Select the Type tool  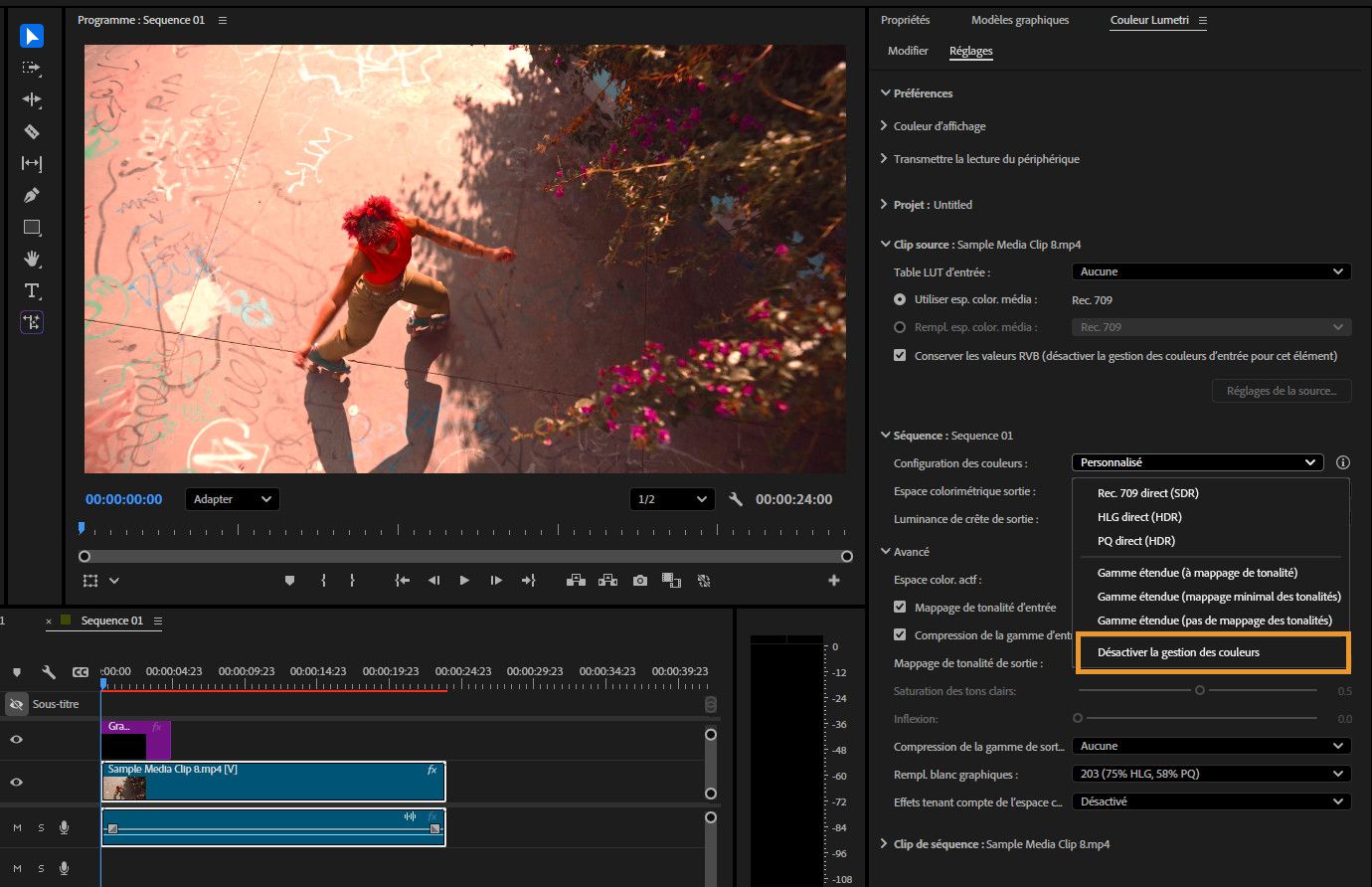32,290
